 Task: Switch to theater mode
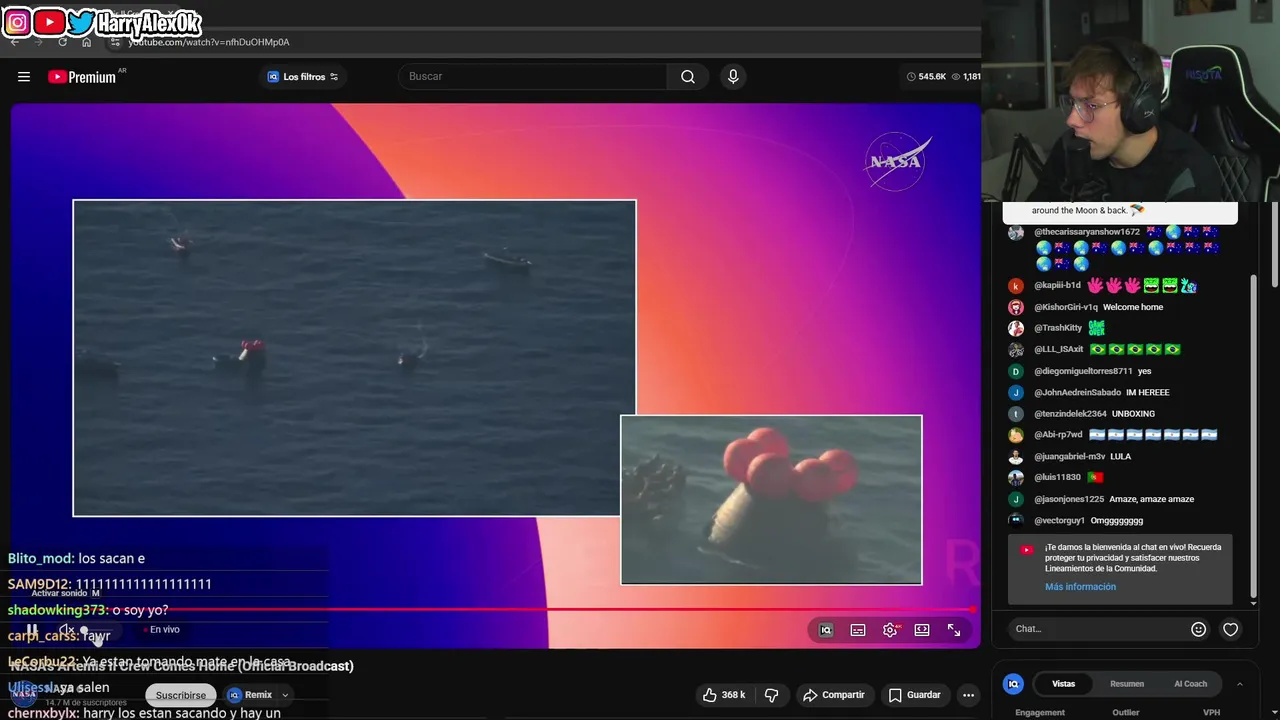pos(922,630)
